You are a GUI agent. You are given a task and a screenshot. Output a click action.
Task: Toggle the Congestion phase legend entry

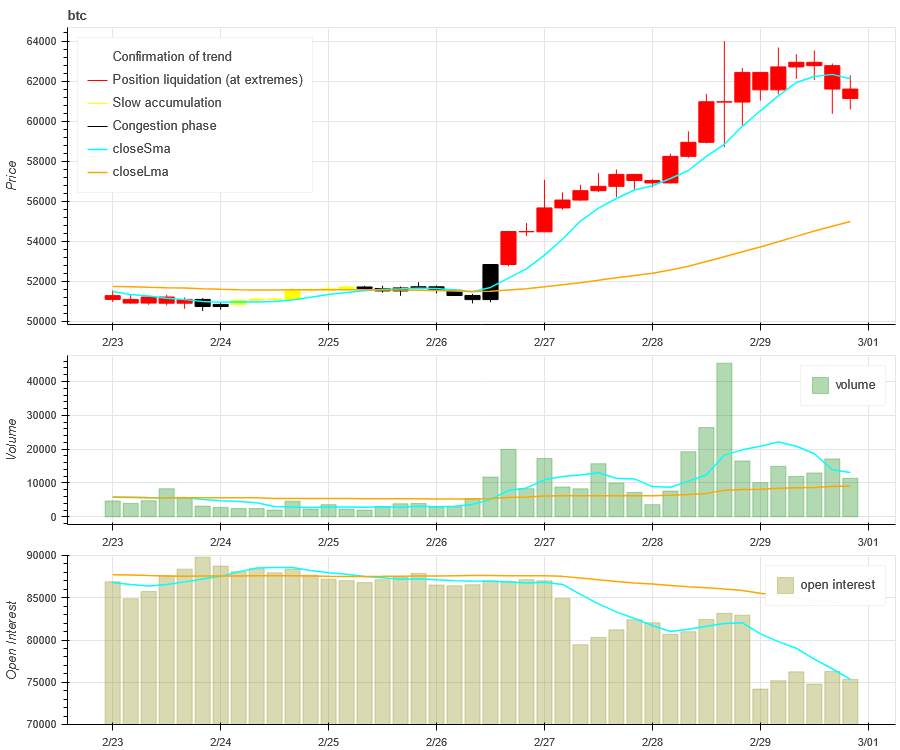152,126
